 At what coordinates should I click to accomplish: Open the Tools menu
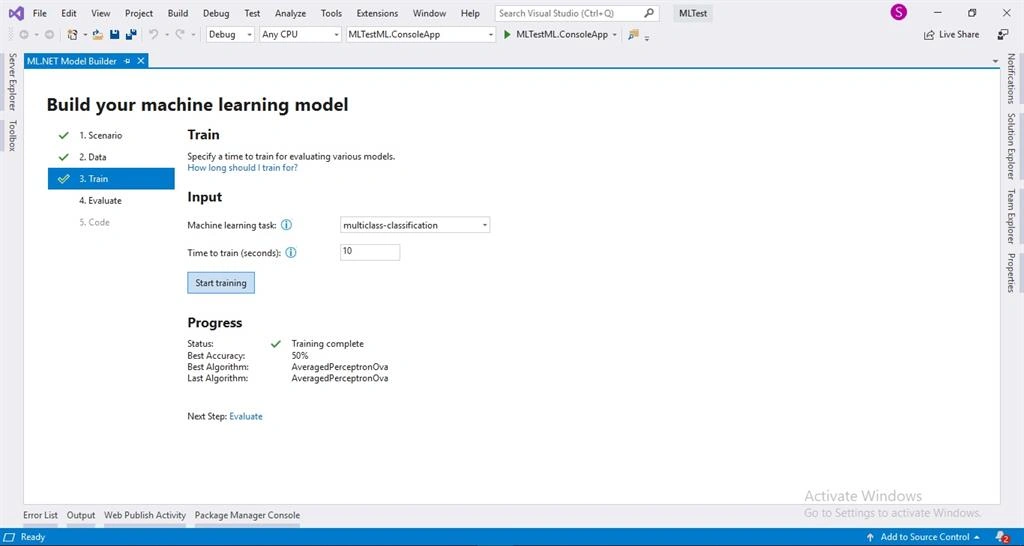click(331, 13)
